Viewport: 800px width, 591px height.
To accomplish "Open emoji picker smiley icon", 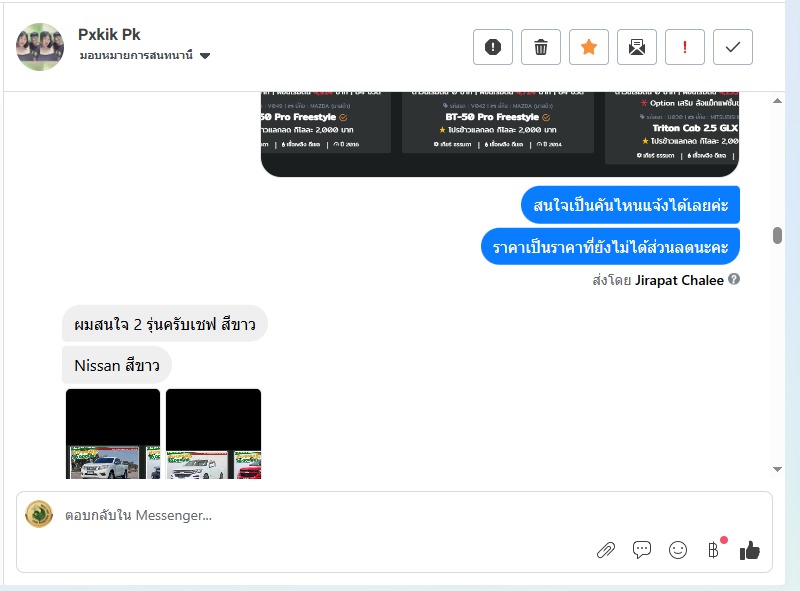I will (678, 550).
